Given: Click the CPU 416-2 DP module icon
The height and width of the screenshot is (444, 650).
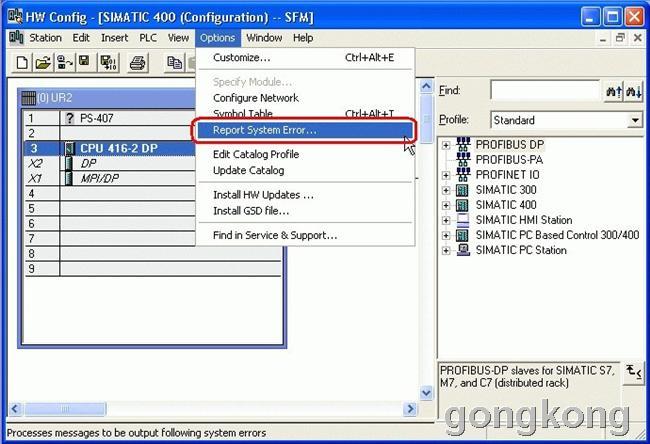Looking at the screenshot, I should pyautogui.click(x=70, y=148).
